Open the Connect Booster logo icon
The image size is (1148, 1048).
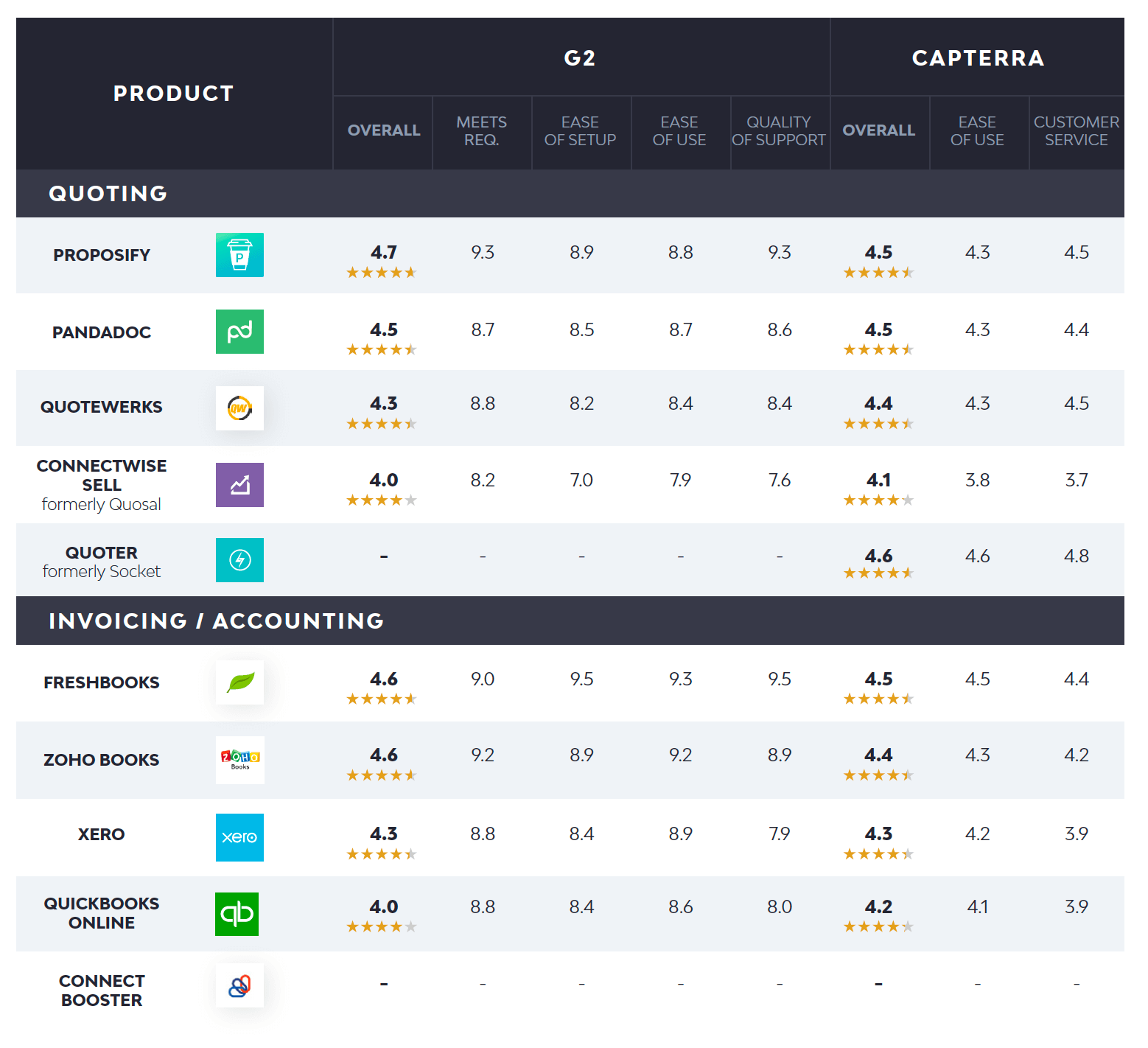tap(239, 985)
